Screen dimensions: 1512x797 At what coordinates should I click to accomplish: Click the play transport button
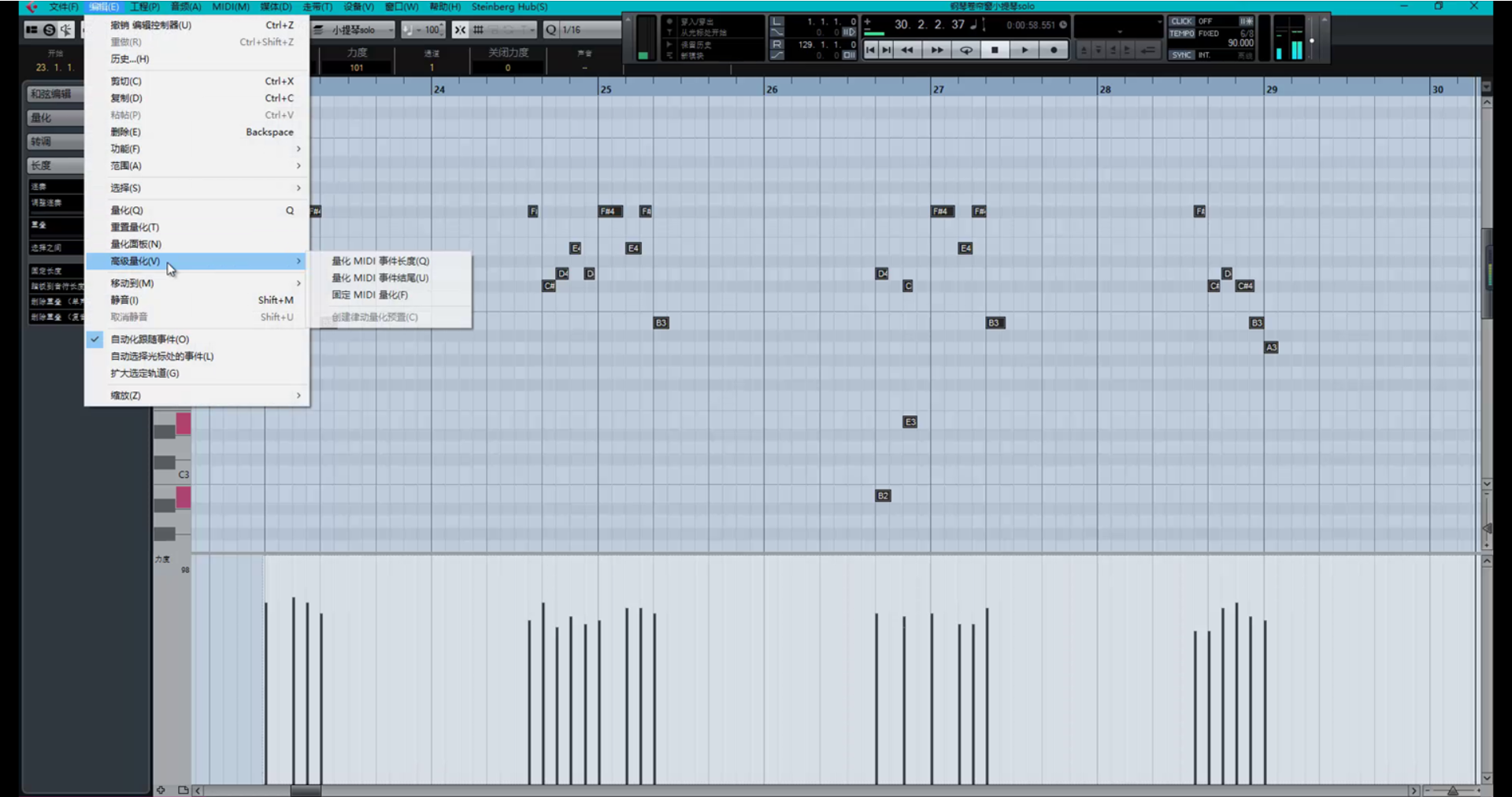[1025, 50]
